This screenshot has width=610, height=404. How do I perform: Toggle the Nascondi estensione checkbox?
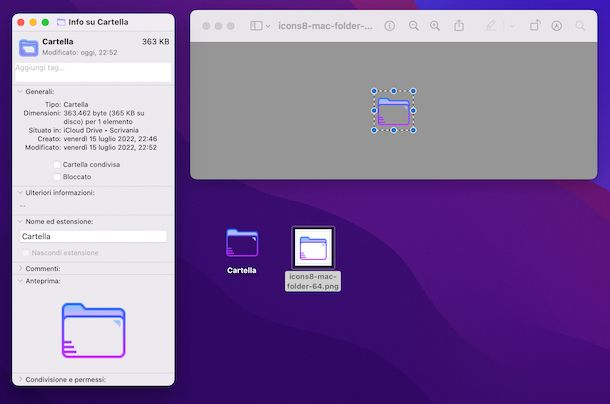tap(26, 253)
